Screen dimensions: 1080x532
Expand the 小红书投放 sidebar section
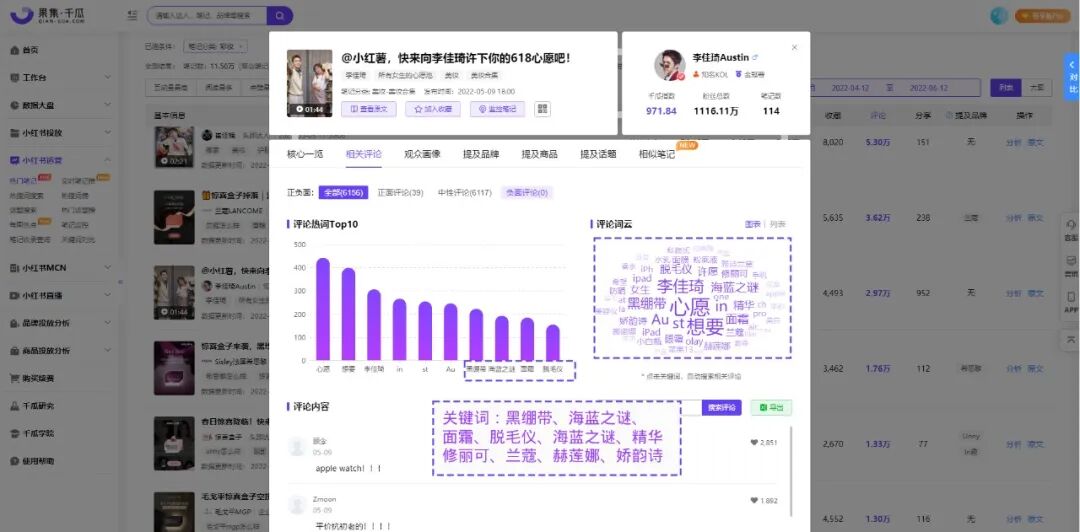click(61, 132)
